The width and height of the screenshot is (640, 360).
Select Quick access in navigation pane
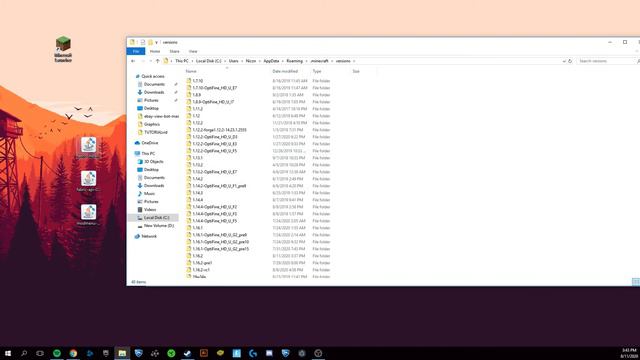pos(153,76)
